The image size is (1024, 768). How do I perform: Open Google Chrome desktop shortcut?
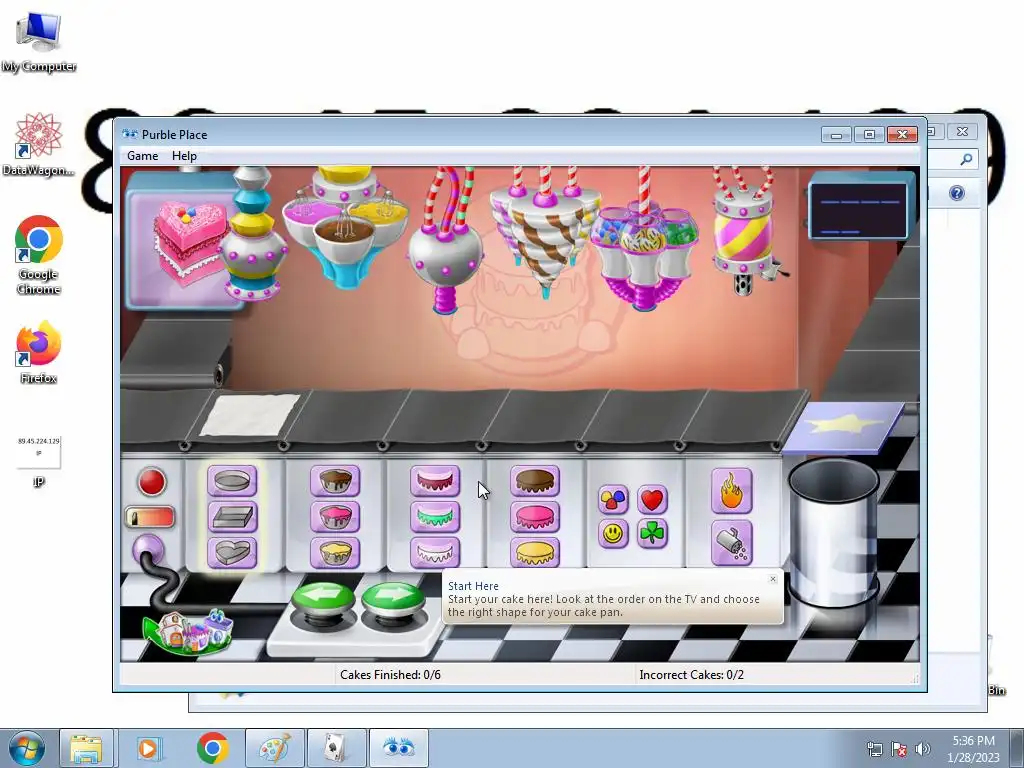tap(39, 256)
